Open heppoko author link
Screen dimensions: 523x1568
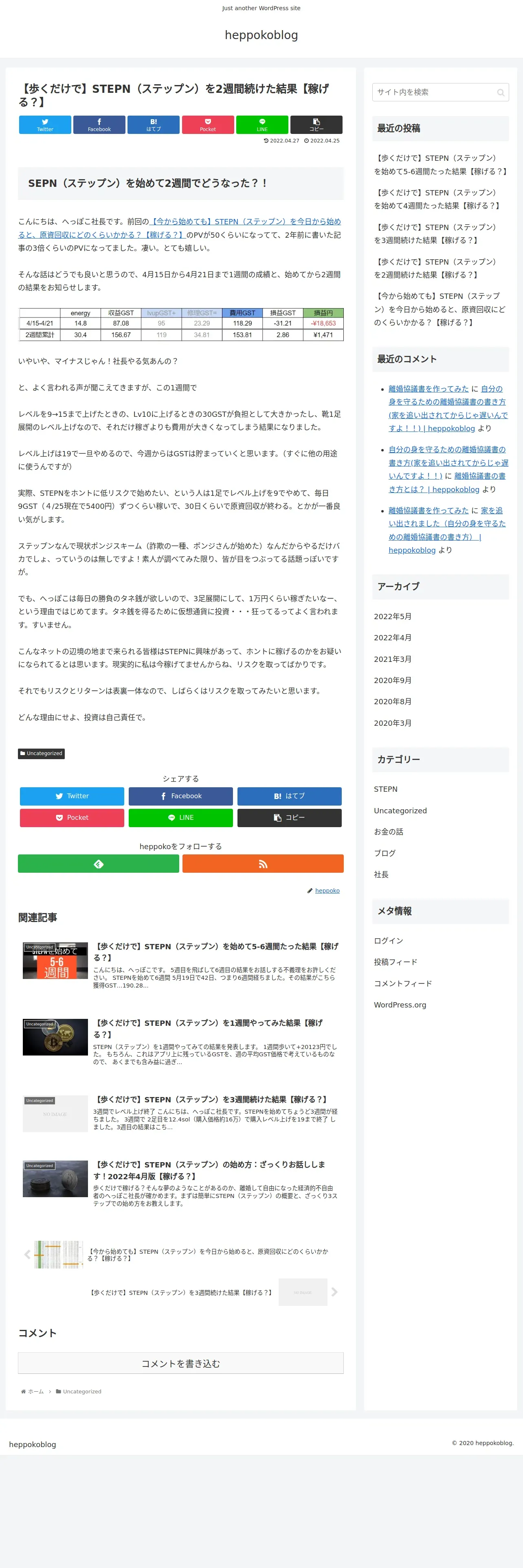327,891
